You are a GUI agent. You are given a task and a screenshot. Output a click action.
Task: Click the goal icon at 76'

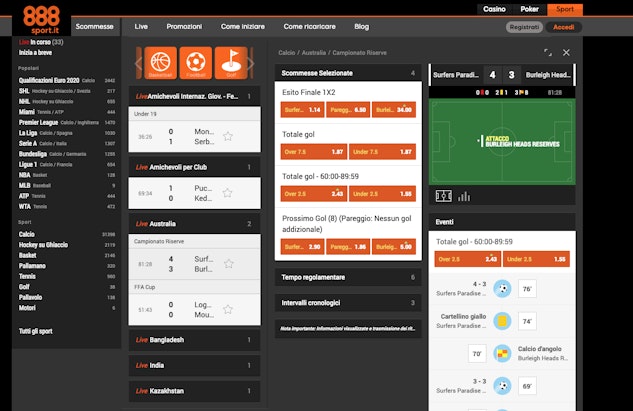pos(502,289)
